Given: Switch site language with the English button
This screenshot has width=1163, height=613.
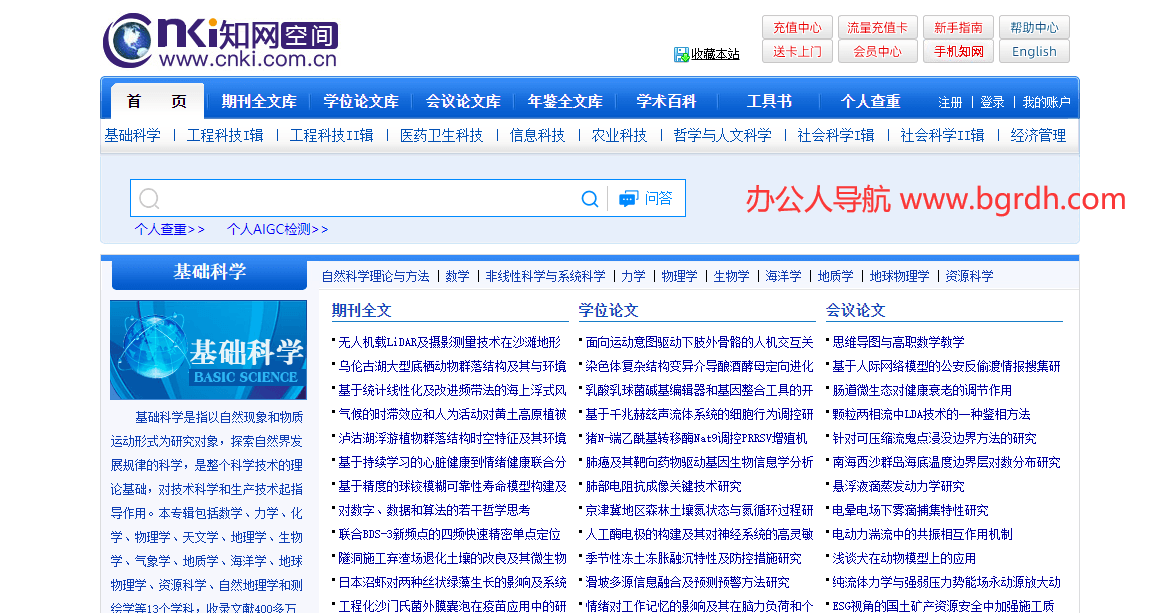Looking at the screenshot, I should [x=1033, y=51].
